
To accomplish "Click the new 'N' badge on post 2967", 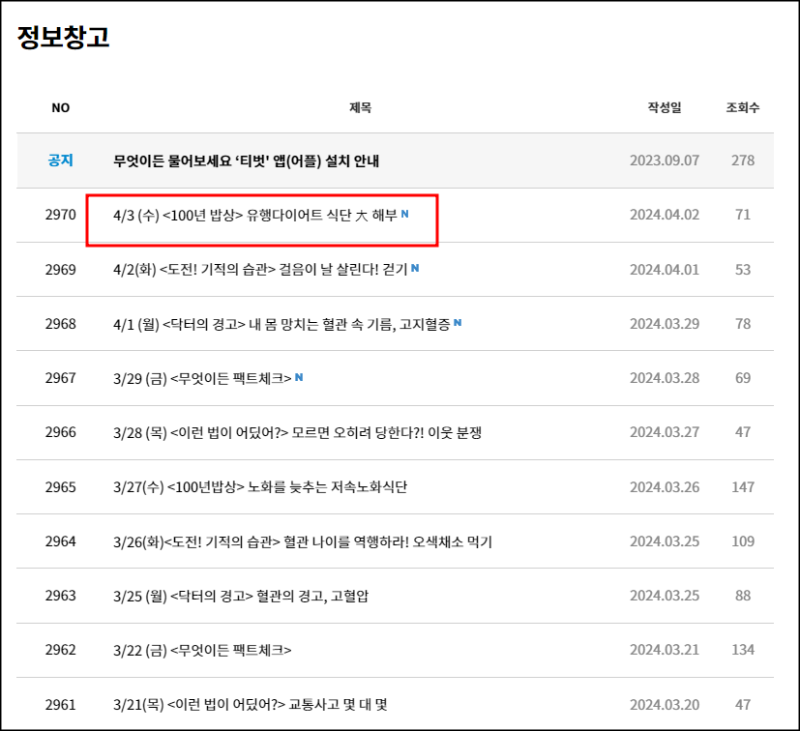I will pyautogui.click(x=299, y=377).
